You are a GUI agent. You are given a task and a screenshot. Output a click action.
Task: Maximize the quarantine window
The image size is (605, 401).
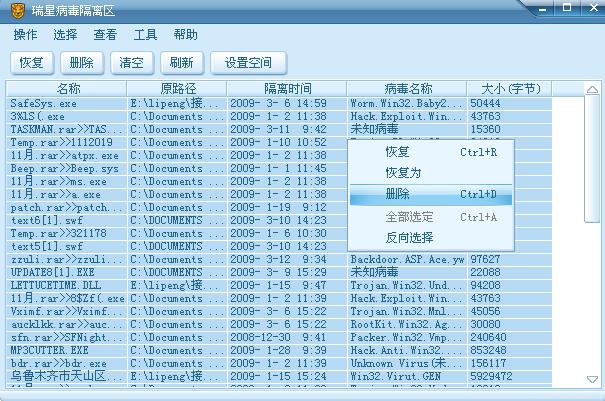coord(566,8)
